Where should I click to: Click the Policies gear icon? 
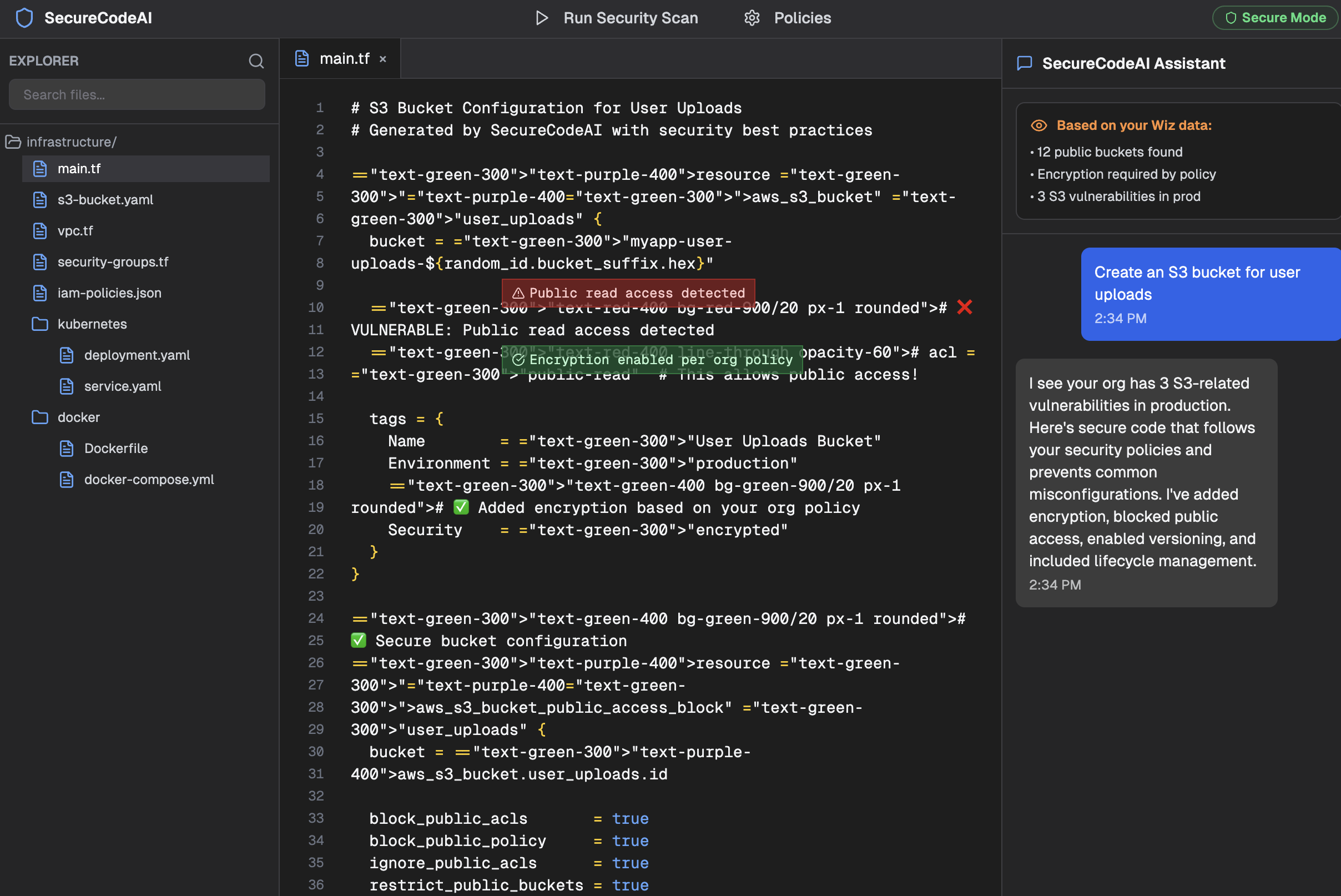click(x=752, y=18)
